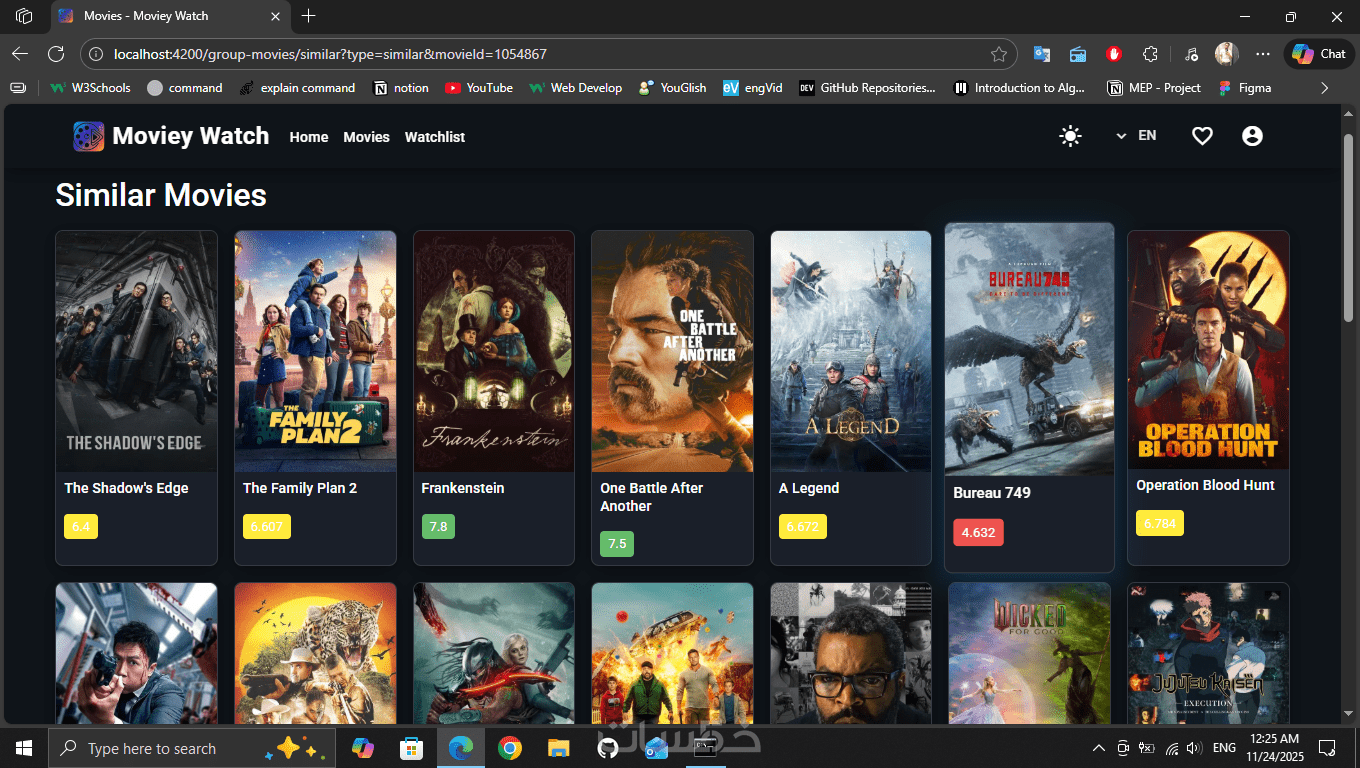Screen dimensions: 1360x768
Task: Click the 6.672 rating badge
Action: [x=803, y=526]
